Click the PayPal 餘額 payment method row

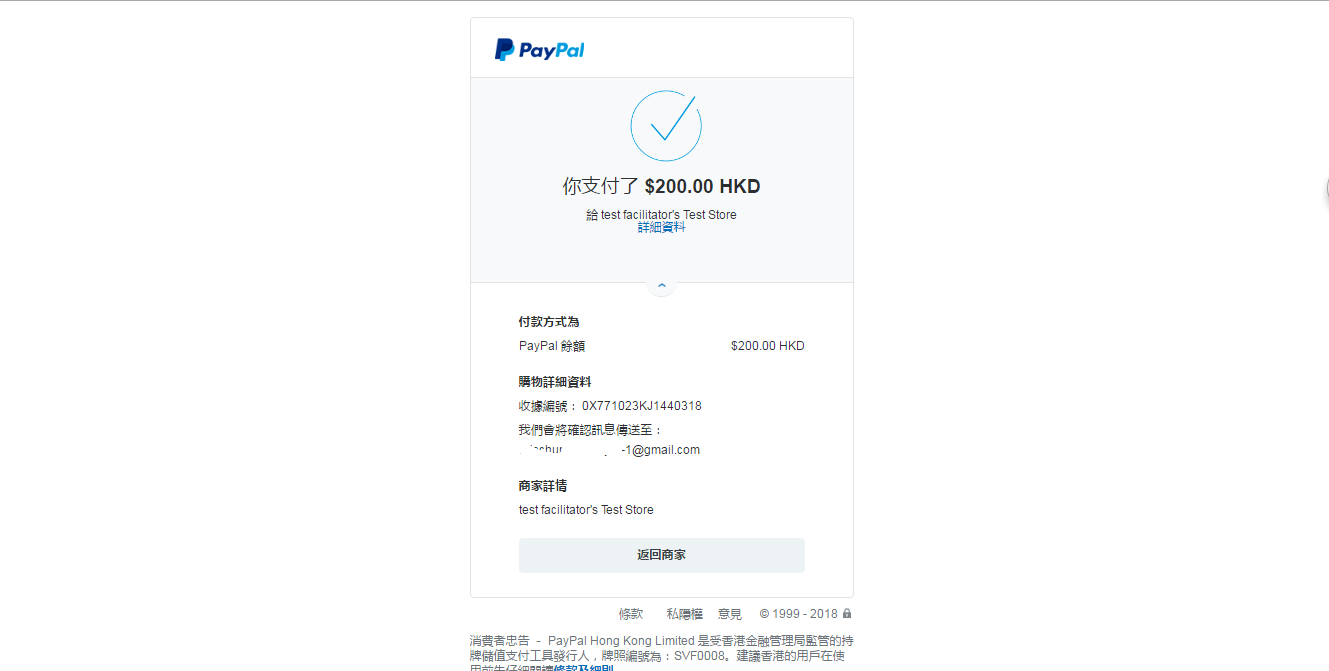(662, 346)
